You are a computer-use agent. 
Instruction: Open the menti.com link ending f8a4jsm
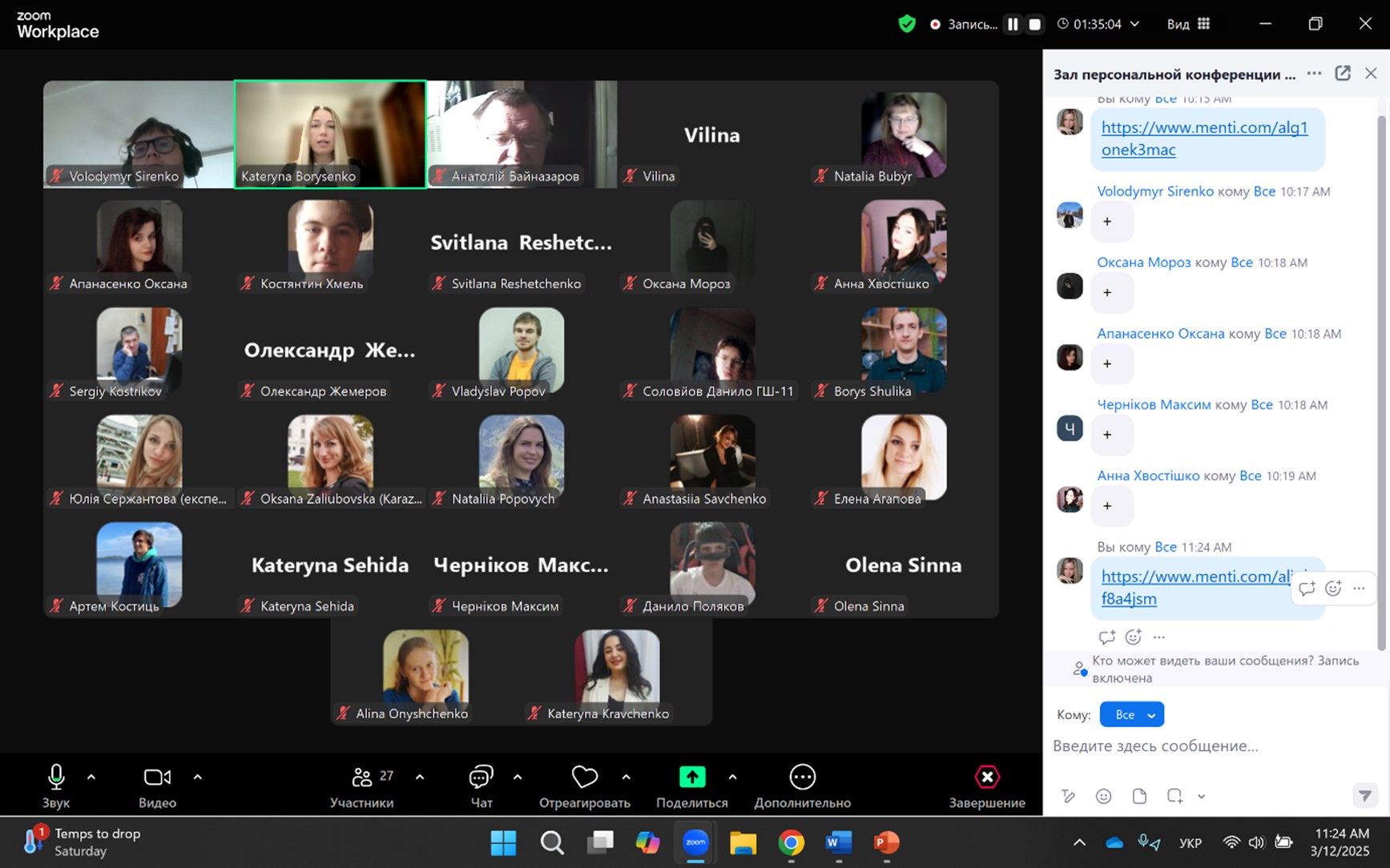click(x=1129, y=599)
